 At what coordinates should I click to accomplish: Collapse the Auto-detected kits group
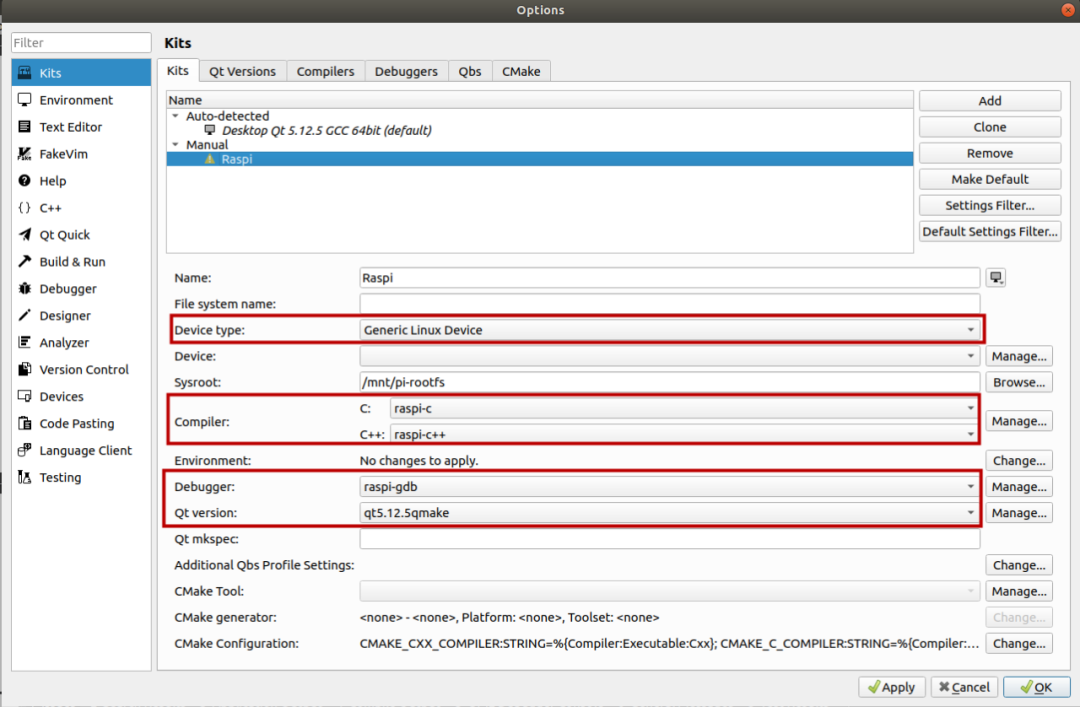pyautogui.click(x=176, y=116)
